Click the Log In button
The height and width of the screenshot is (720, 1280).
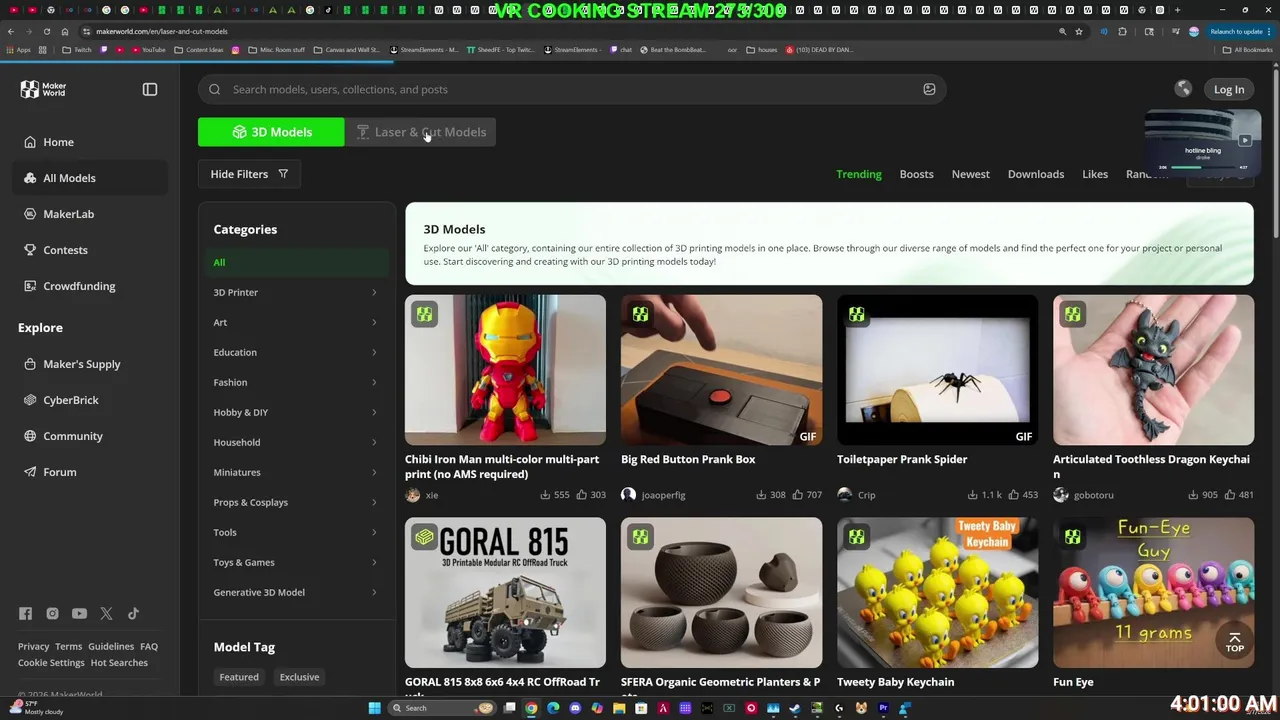coord(1229,89)
